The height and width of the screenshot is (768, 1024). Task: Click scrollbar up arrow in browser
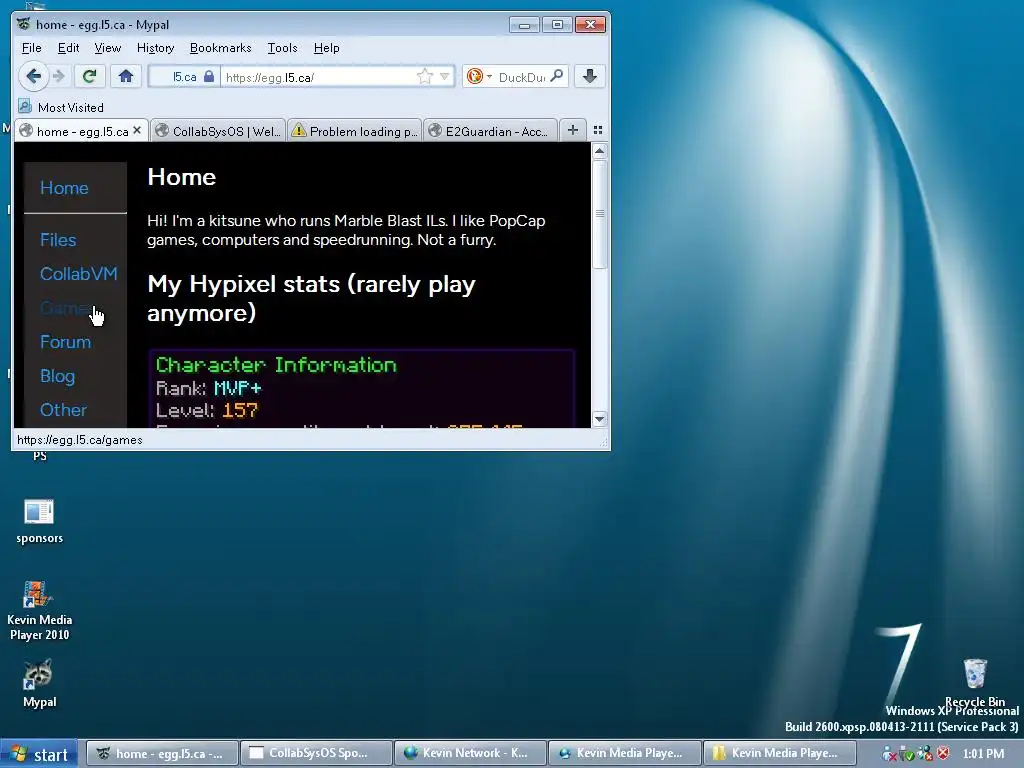tap(600, 151)
